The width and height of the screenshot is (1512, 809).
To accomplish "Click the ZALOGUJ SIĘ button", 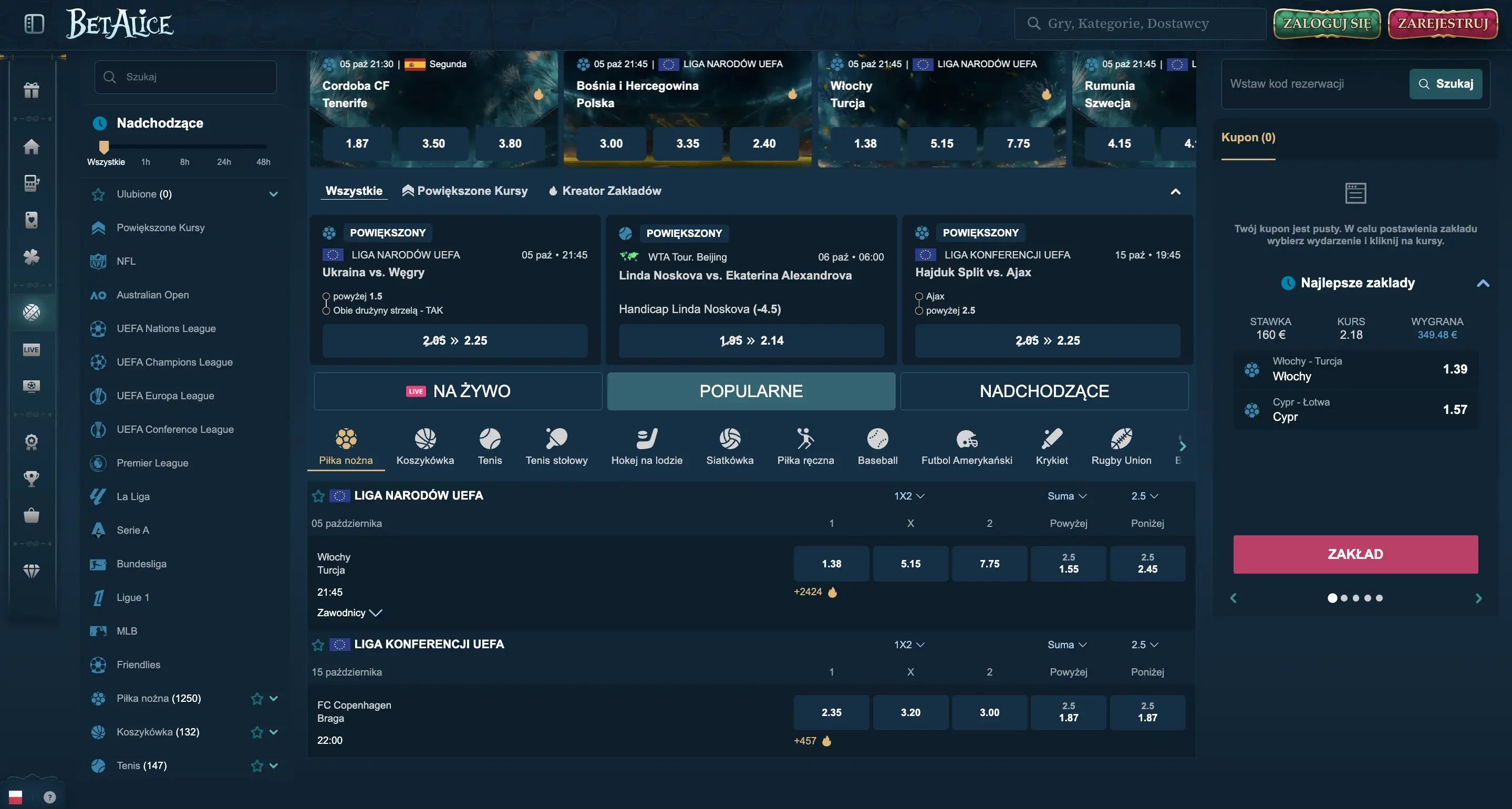I will [x=1327, y=24].
